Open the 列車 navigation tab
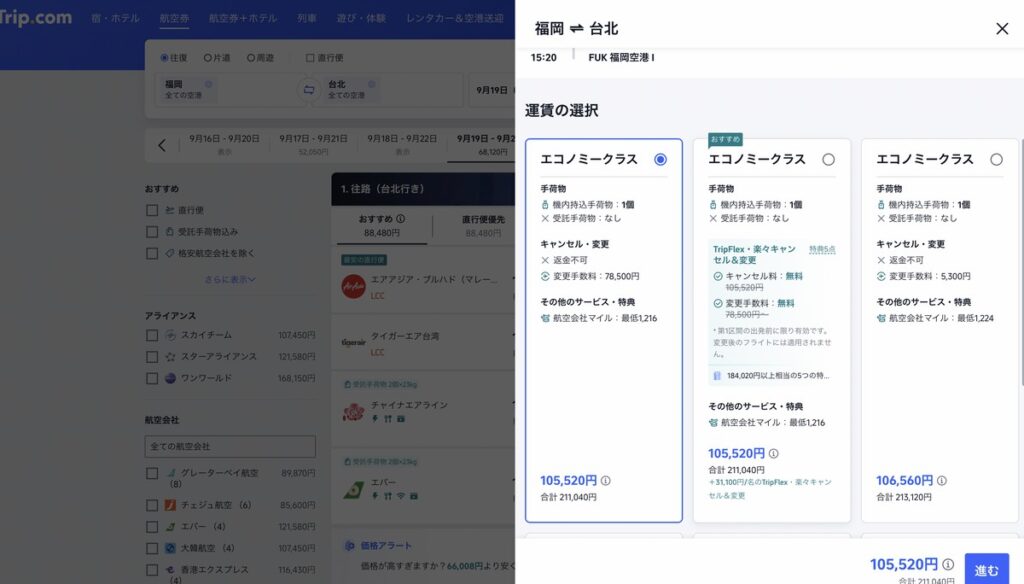1024x584 pixels. (307, 18)
